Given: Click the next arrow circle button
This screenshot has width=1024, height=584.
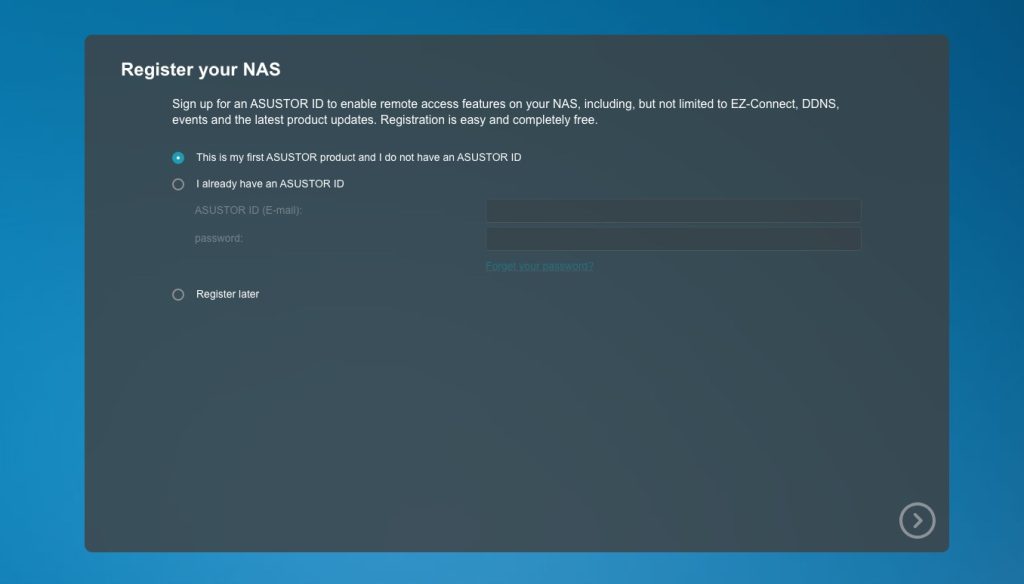Looking at the screenshot, I should [x=917, y=521].
